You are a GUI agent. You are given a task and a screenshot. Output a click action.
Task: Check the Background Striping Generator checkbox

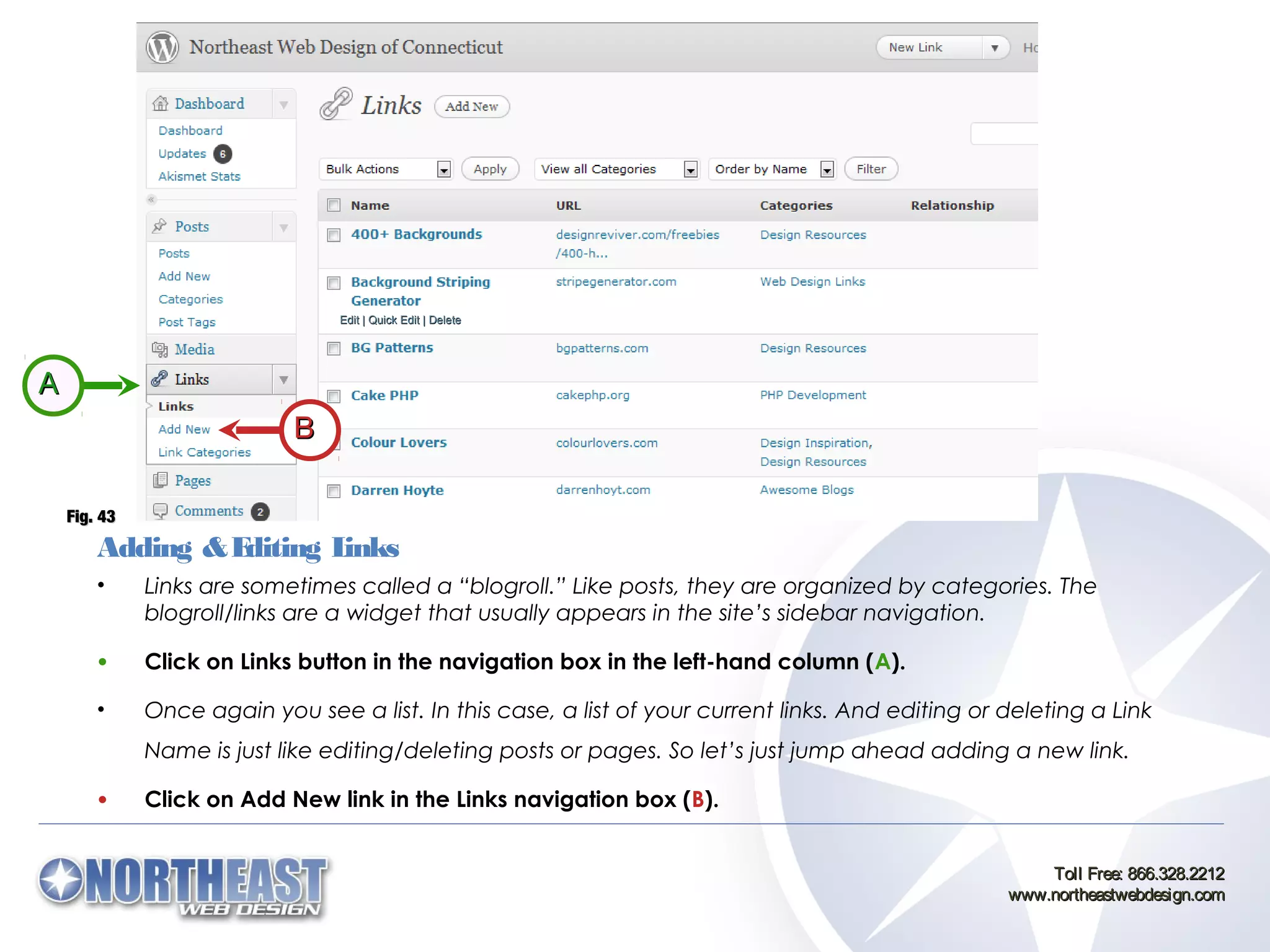click(334, 283)
